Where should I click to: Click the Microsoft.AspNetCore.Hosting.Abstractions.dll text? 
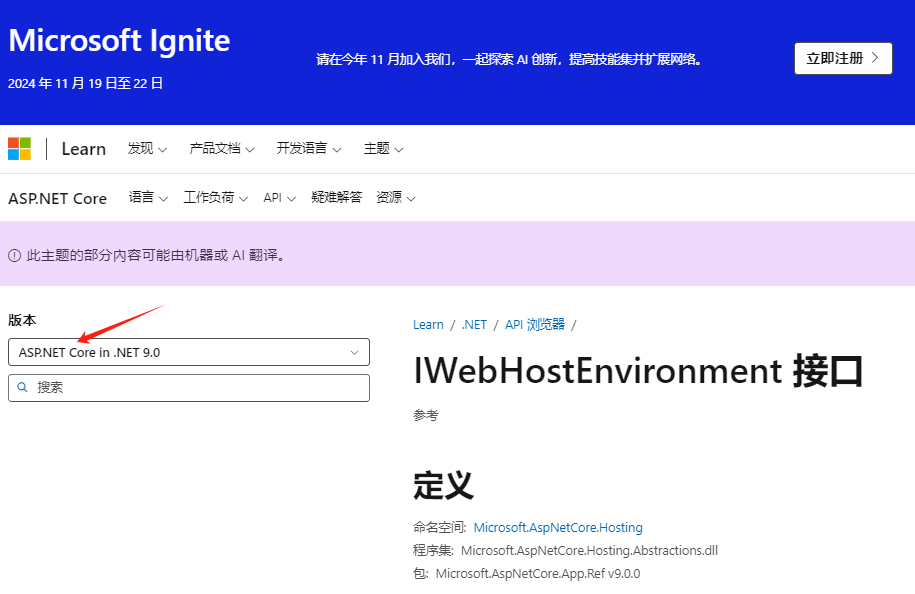pos(589,550)
